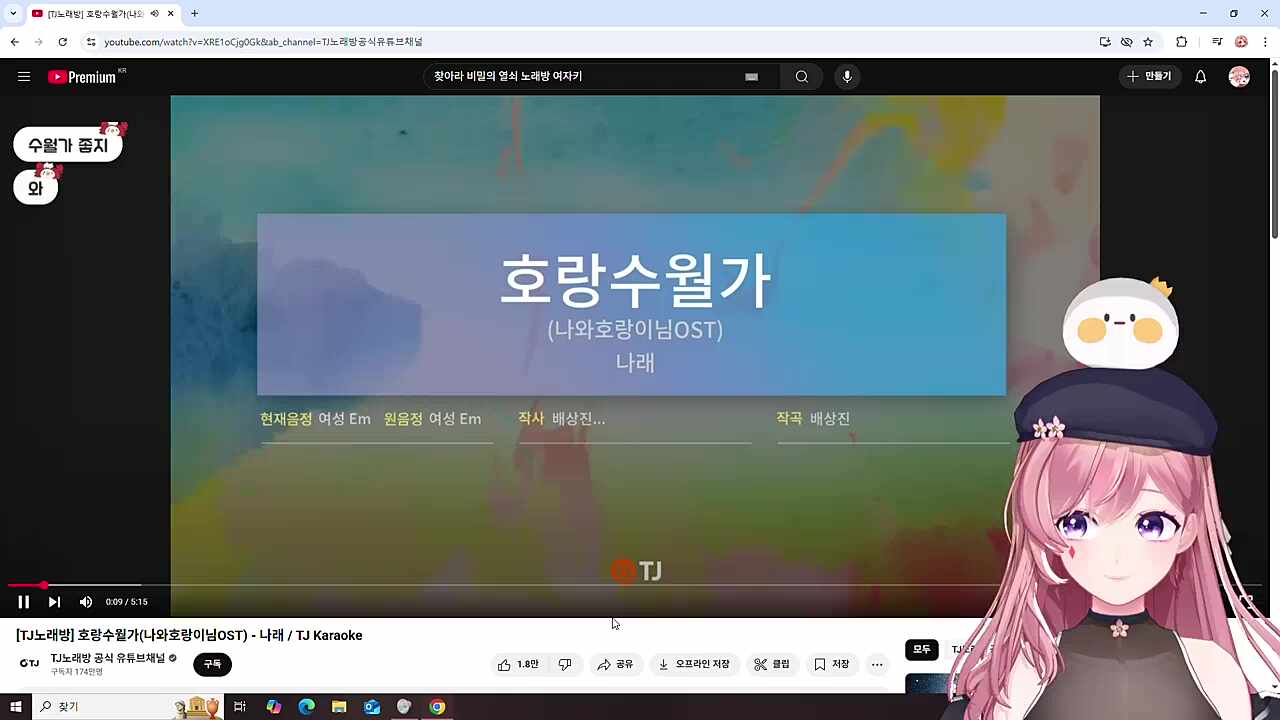Open more actions ellipsis menu
This screenshot has width=1280, height=720.
click(x=877, y=665)
